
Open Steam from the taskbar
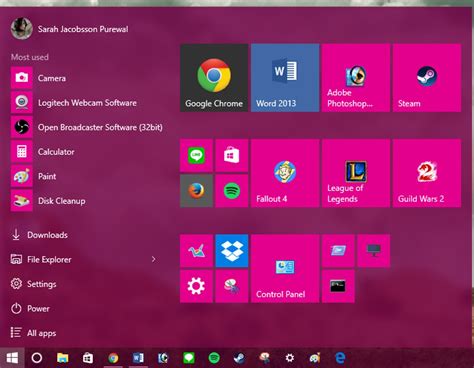coord(239,358)
